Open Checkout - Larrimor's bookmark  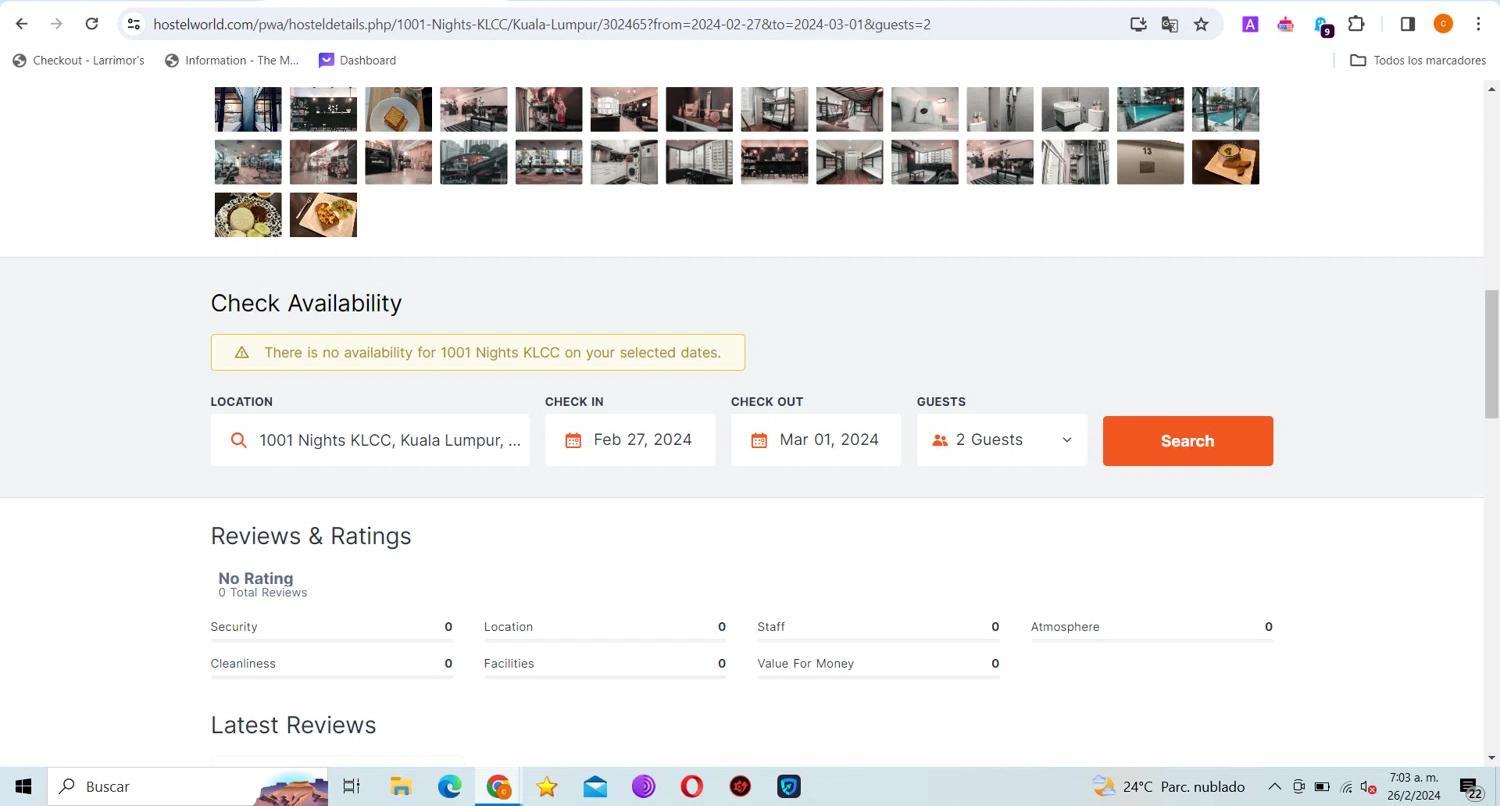click(x=78, y=60)
